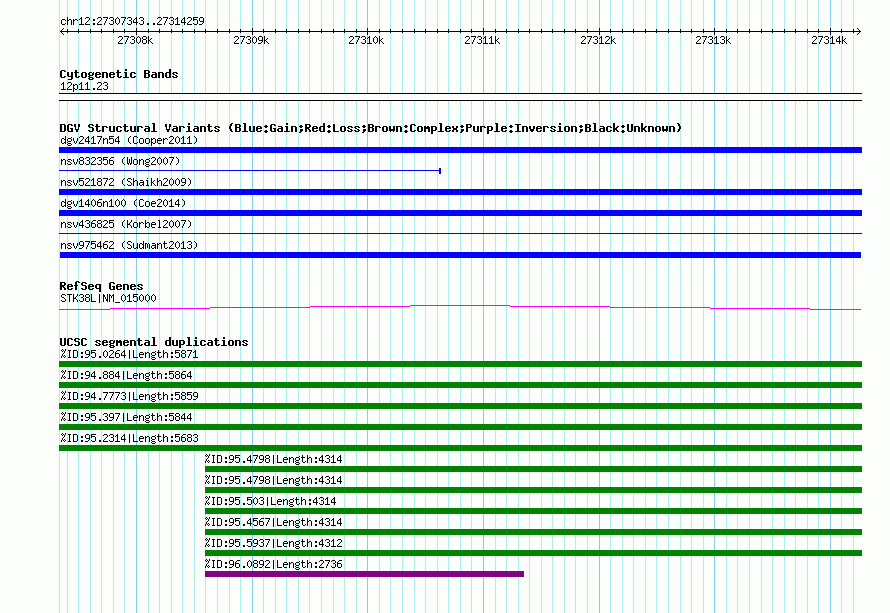Click the dgv1406n100 (Coe2014) label
Screen dimensions: 890x613
click(123, 203)
